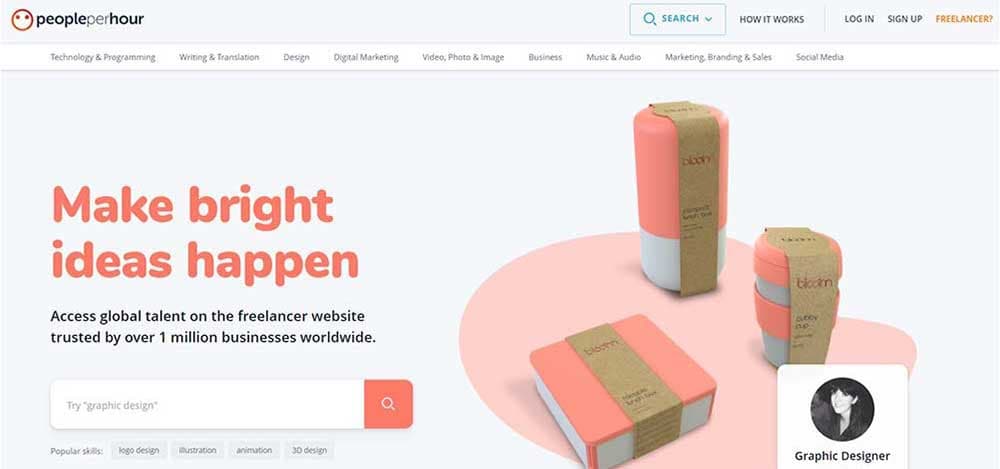Open the Log In page
Screen dimensions: 1000x469
pos(859,19)
